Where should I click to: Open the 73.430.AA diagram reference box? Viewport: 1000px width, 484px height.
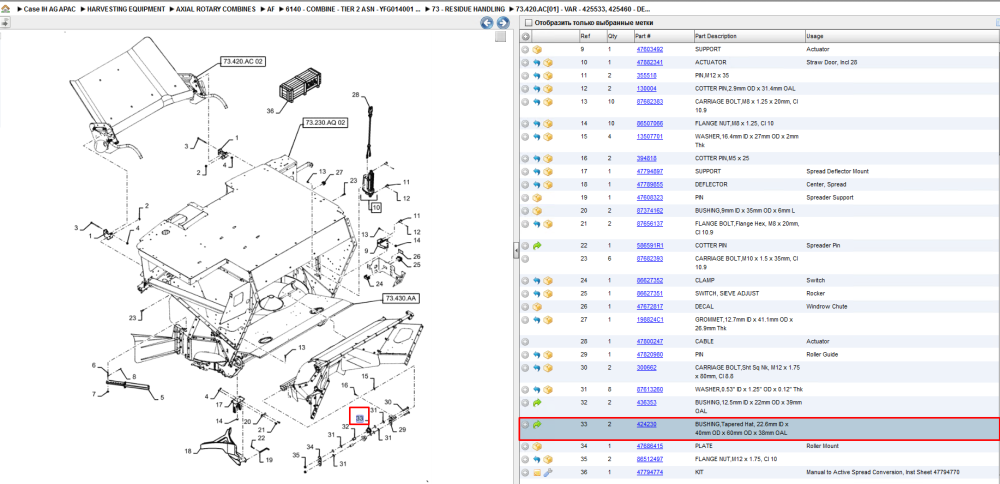tap(400, 298)
